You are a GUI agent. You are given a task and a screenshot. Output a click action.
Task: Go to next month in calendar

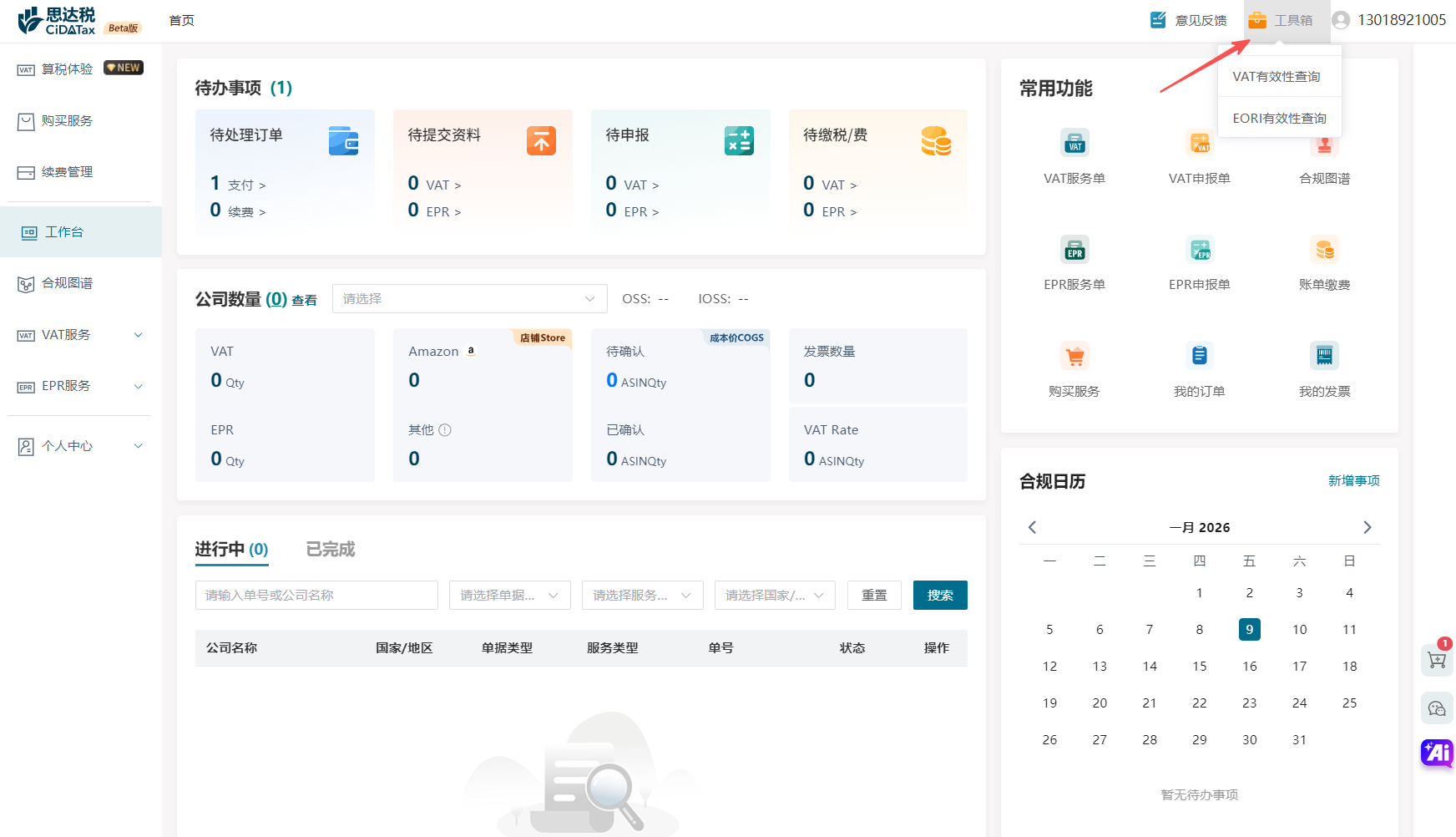[1367, 527]
